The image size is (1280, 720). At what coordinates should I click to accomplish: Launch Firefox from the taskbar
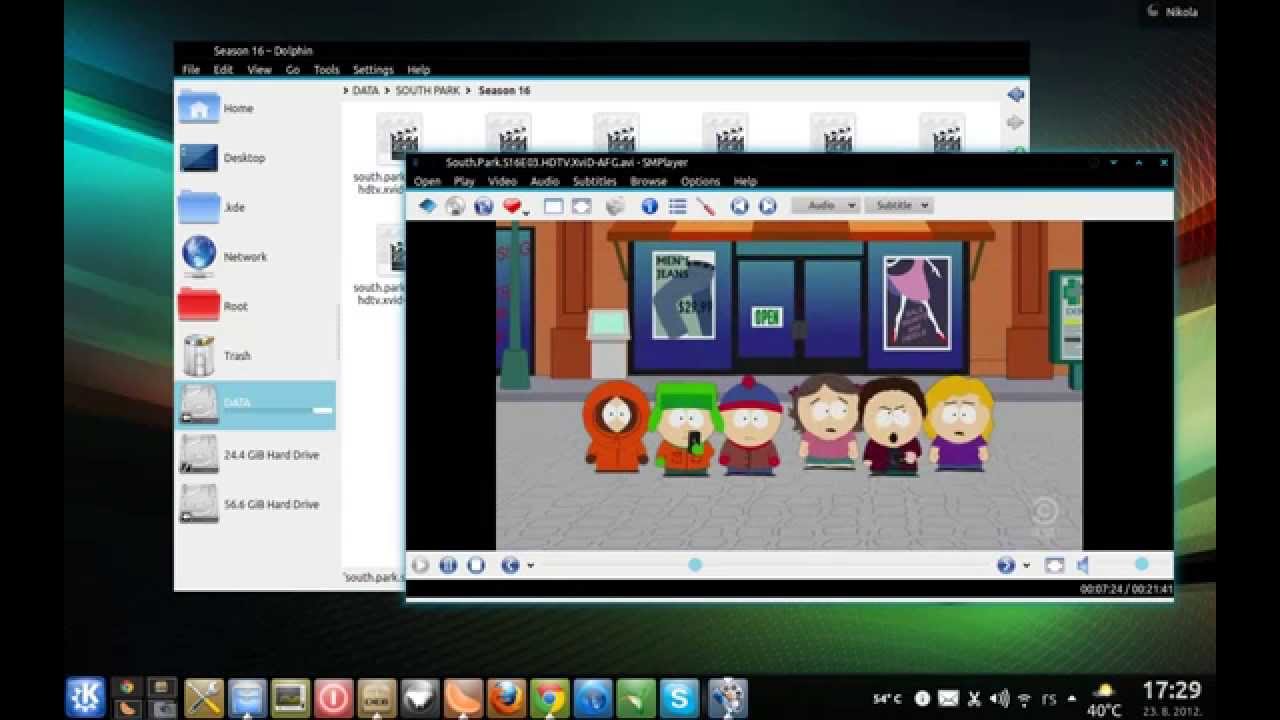click(506, 698)
